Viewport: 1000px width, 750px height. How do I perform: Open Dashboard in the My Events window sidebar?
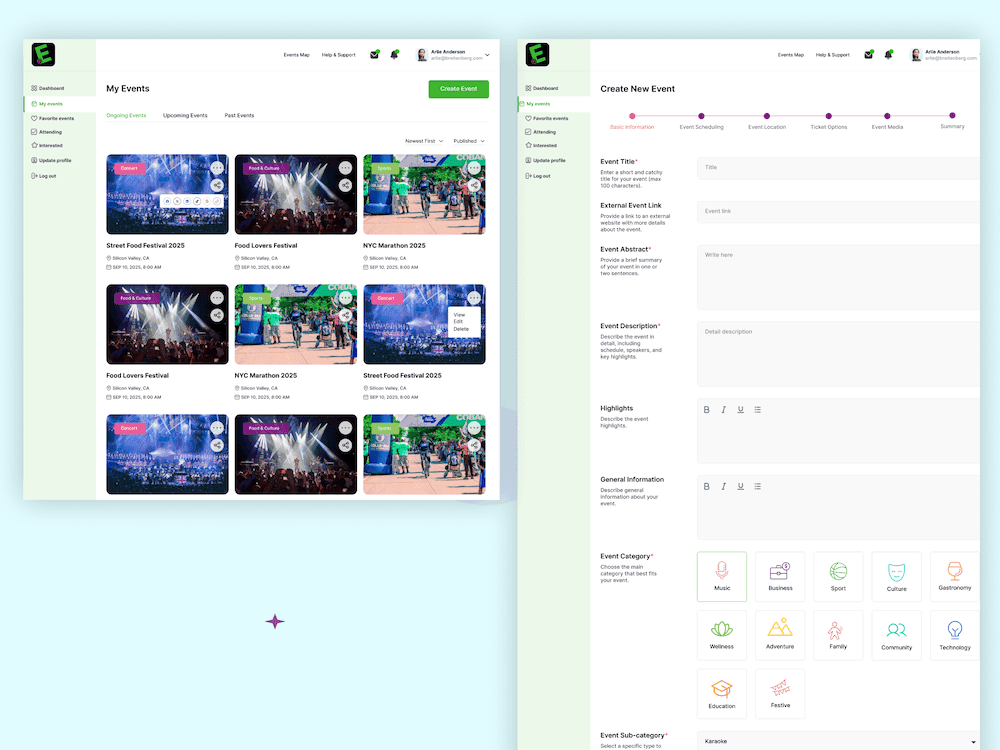point(48,88)
